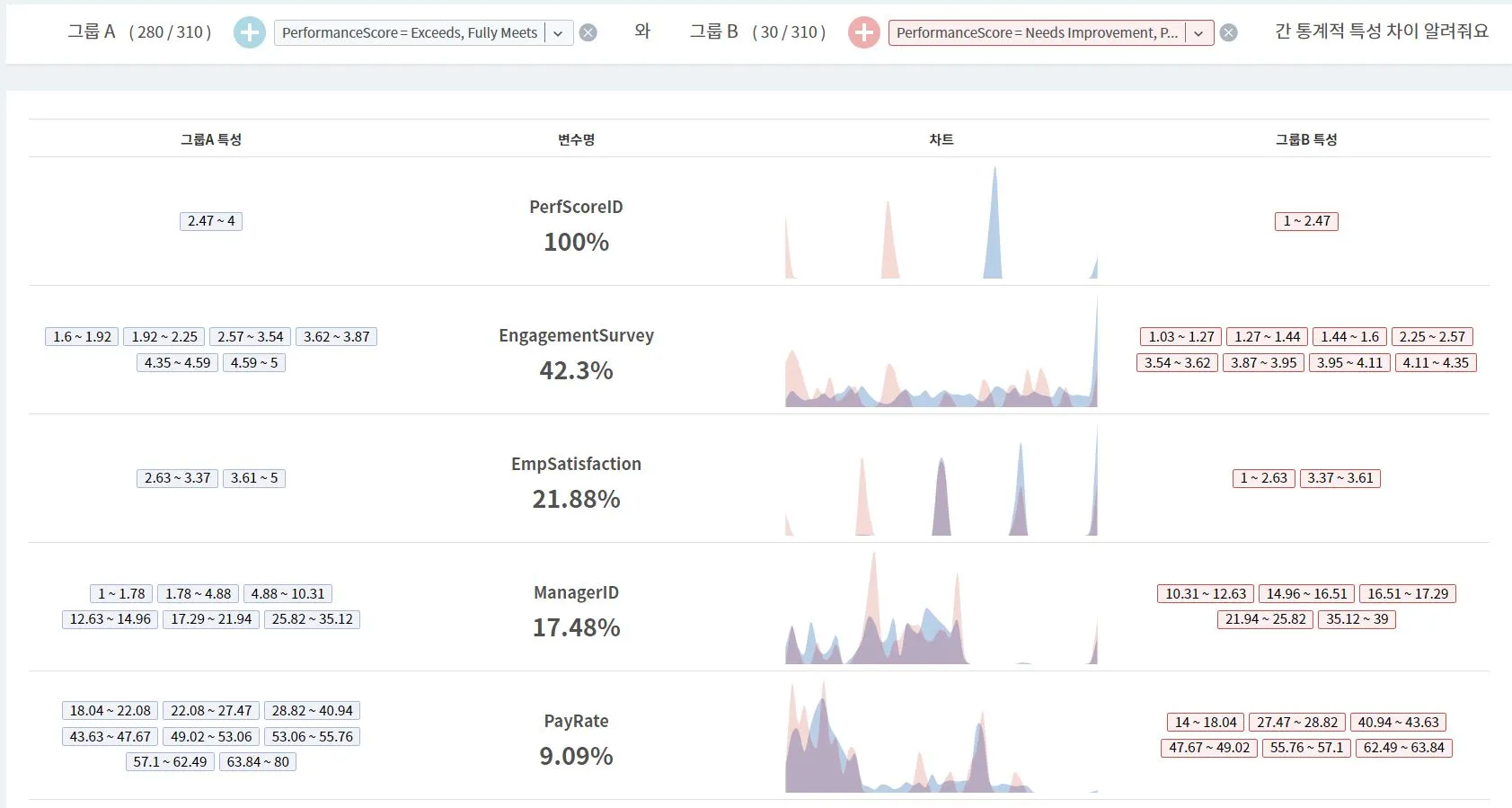
Task: Clear the Group A filter with X icon
Action: pyautogui.click(x=588, y=32)
